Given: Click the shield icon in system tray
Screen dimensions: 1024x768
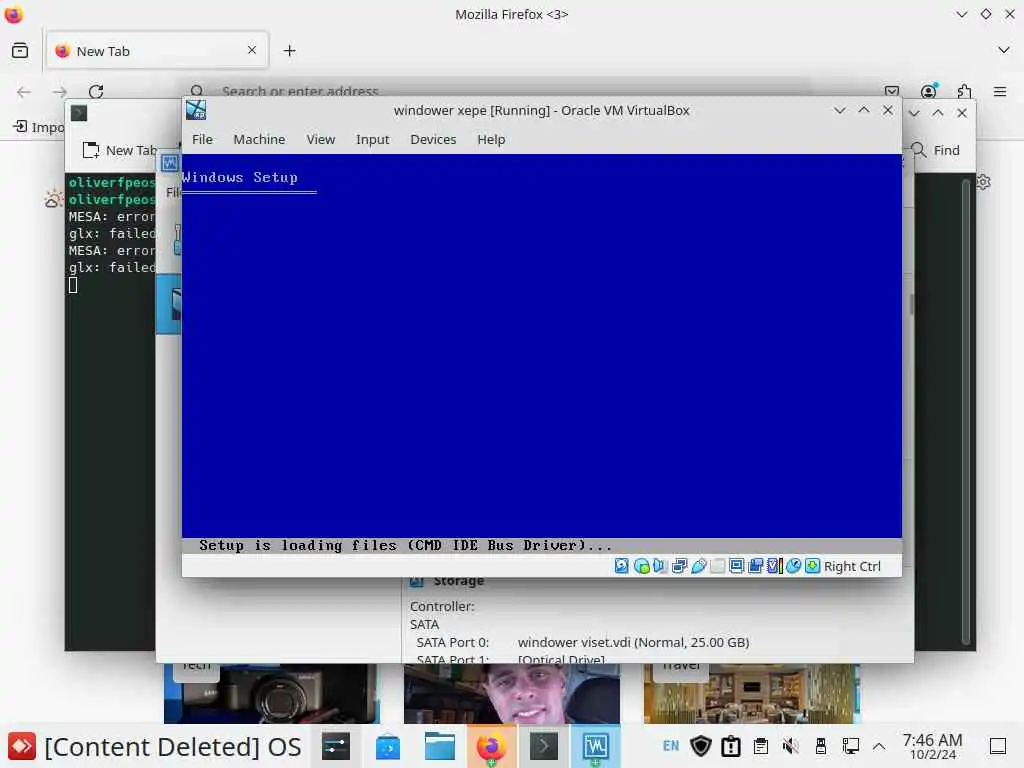Looking at the screenshot, I should click(701, 746).
